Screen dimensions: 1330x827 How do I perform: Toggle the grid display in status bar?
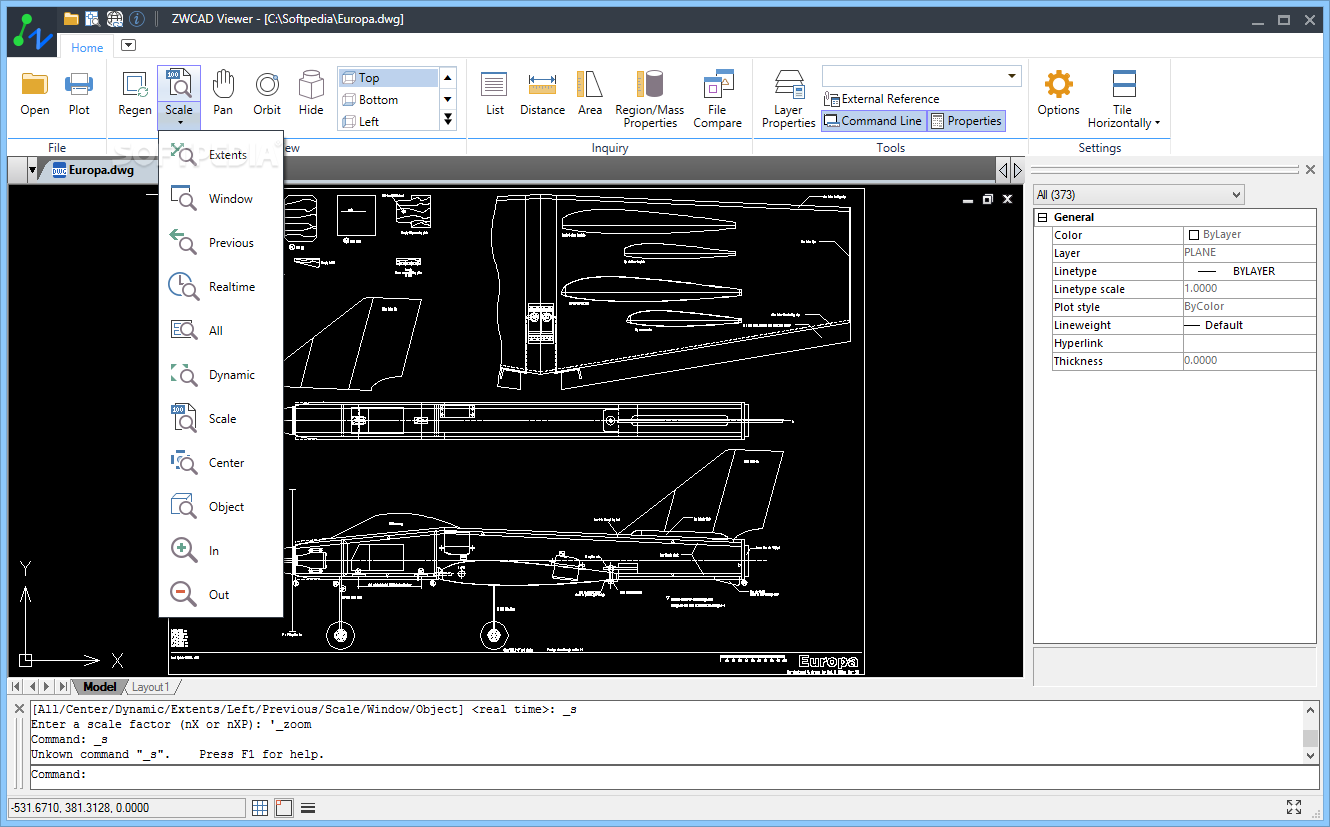pyautogui.click(x=260, y=808)
